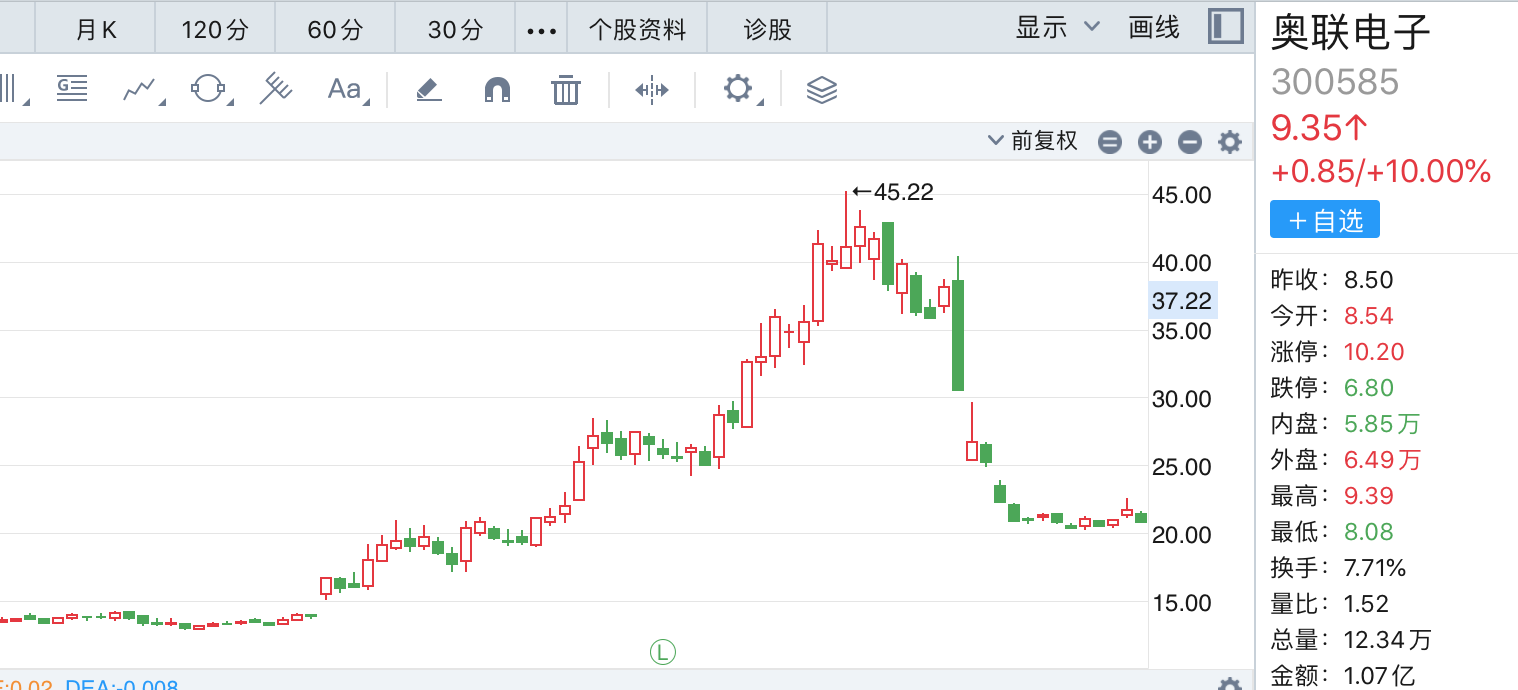
Task: Click the 跌停 6.80 row
Action: click(1331, 387)
